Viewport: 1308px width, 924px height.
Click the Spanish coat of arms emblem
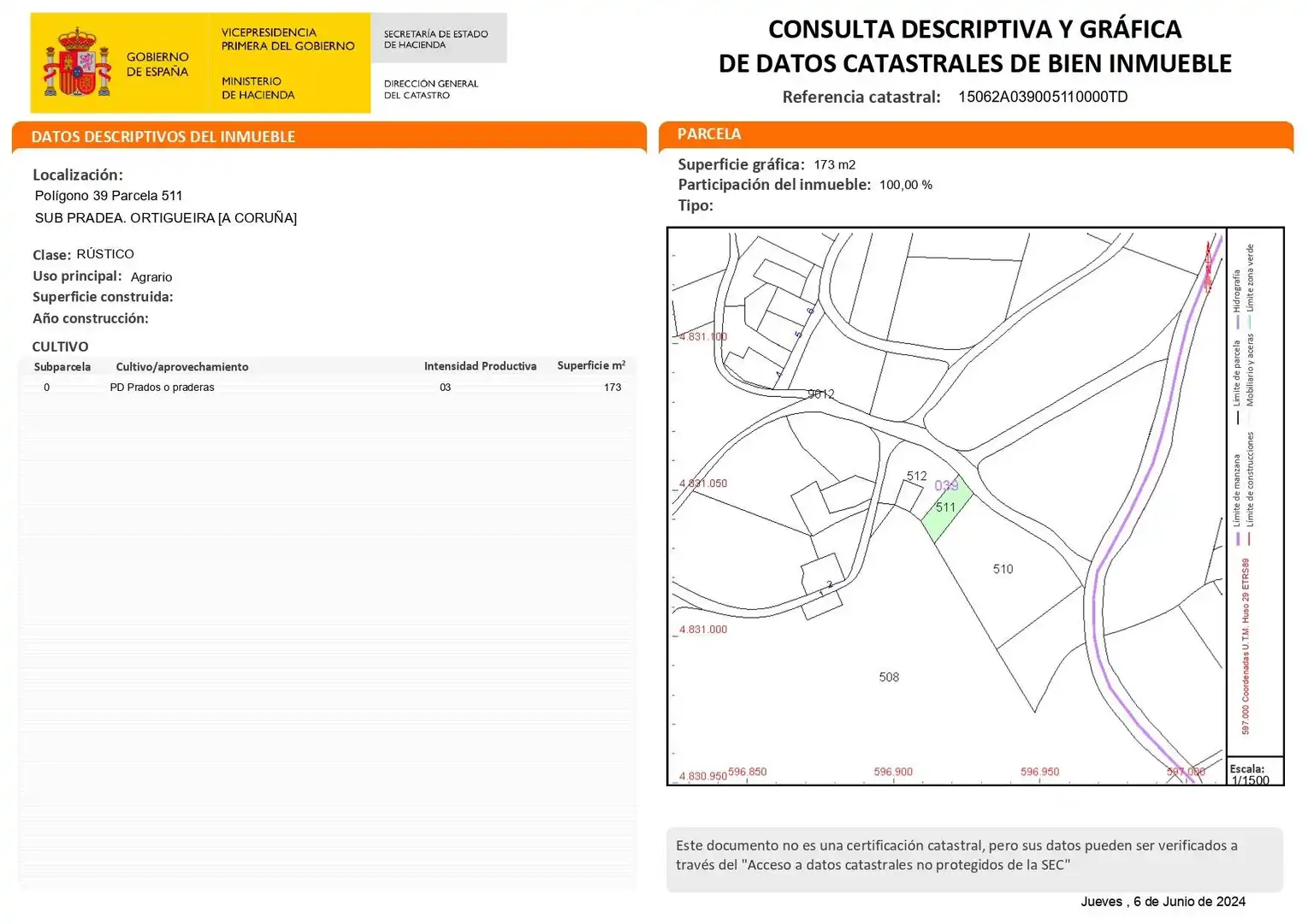77,62
